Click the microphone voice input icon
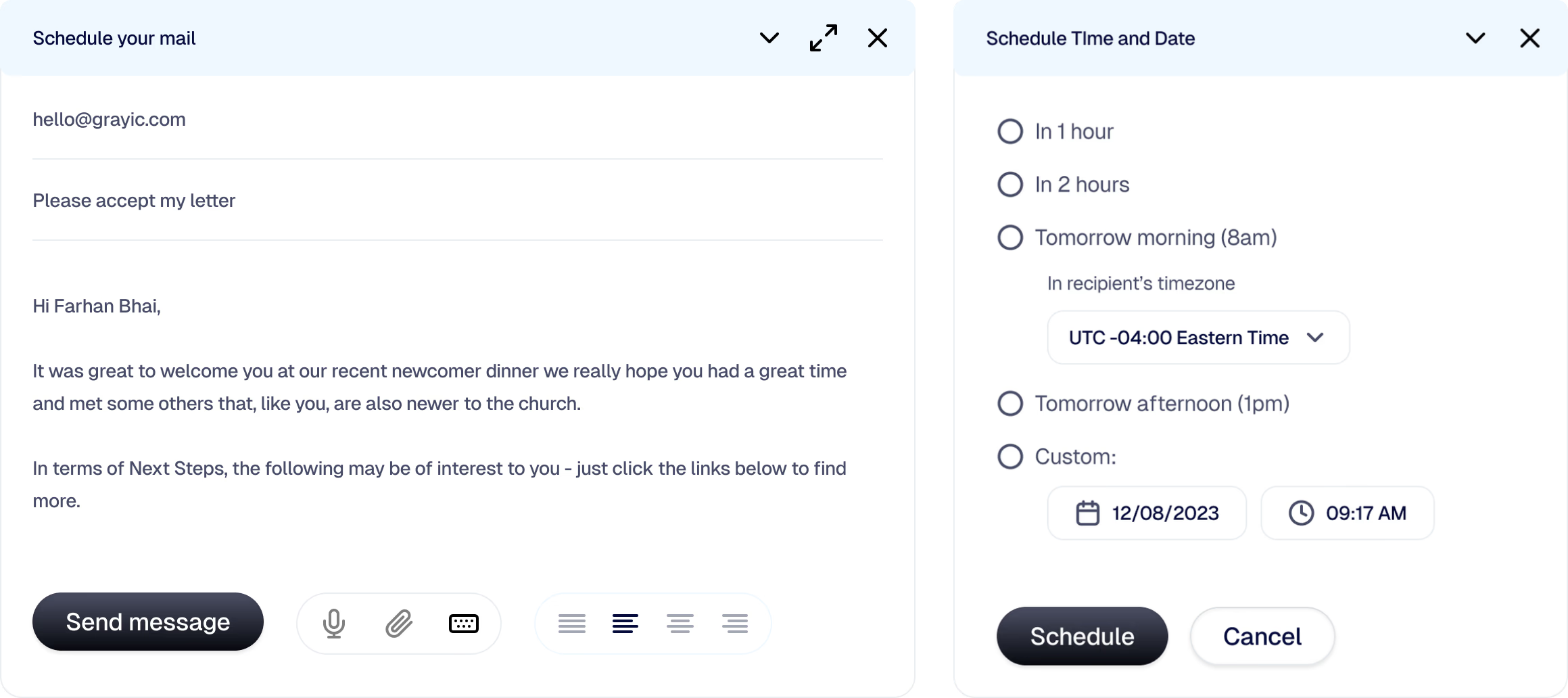The width and height of the screenshot is (1568, 698). (333, 623)
